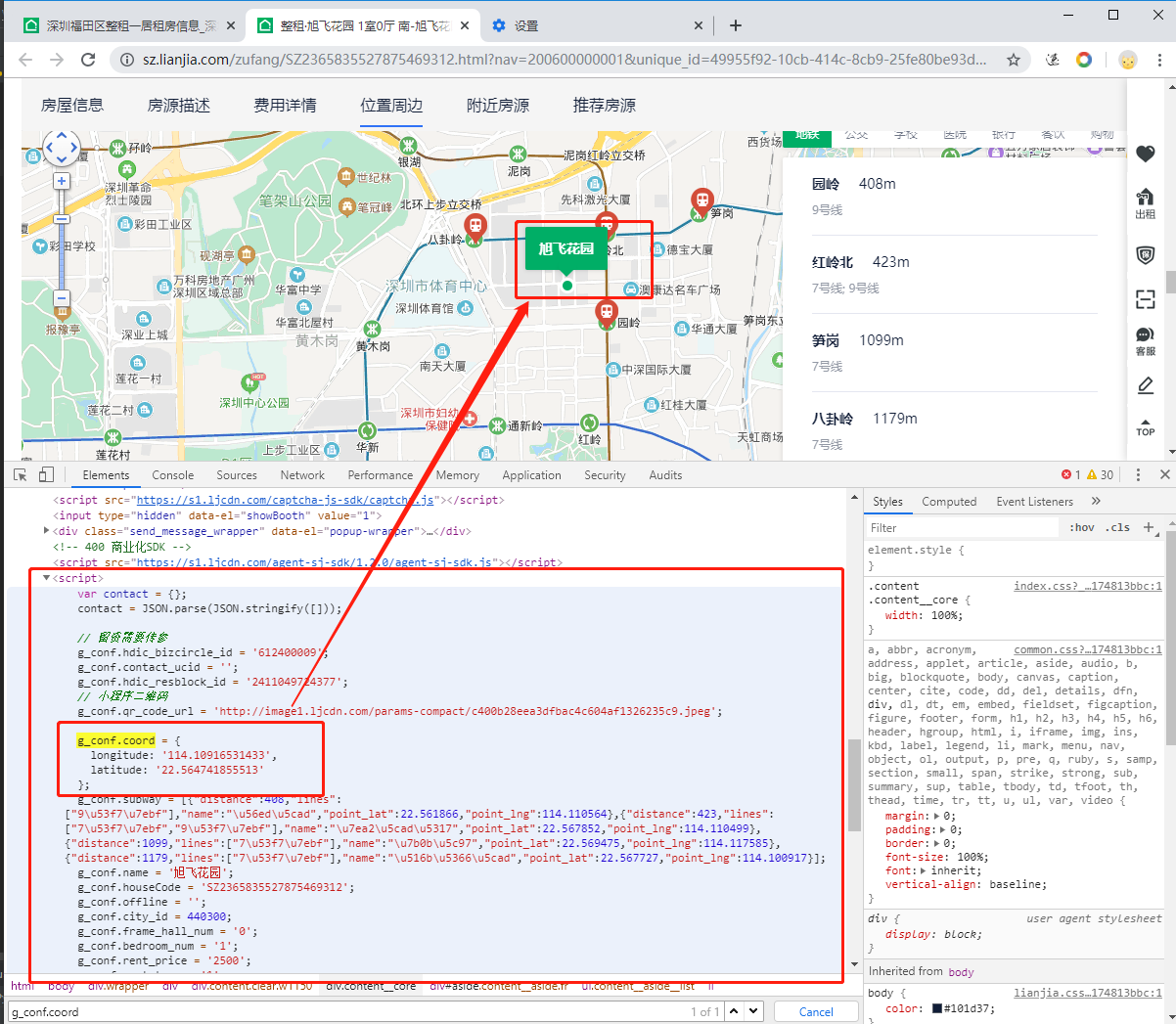1176x1024 pixels.
Task: Toggle the .cls class editor
Action: (1118, 527)
